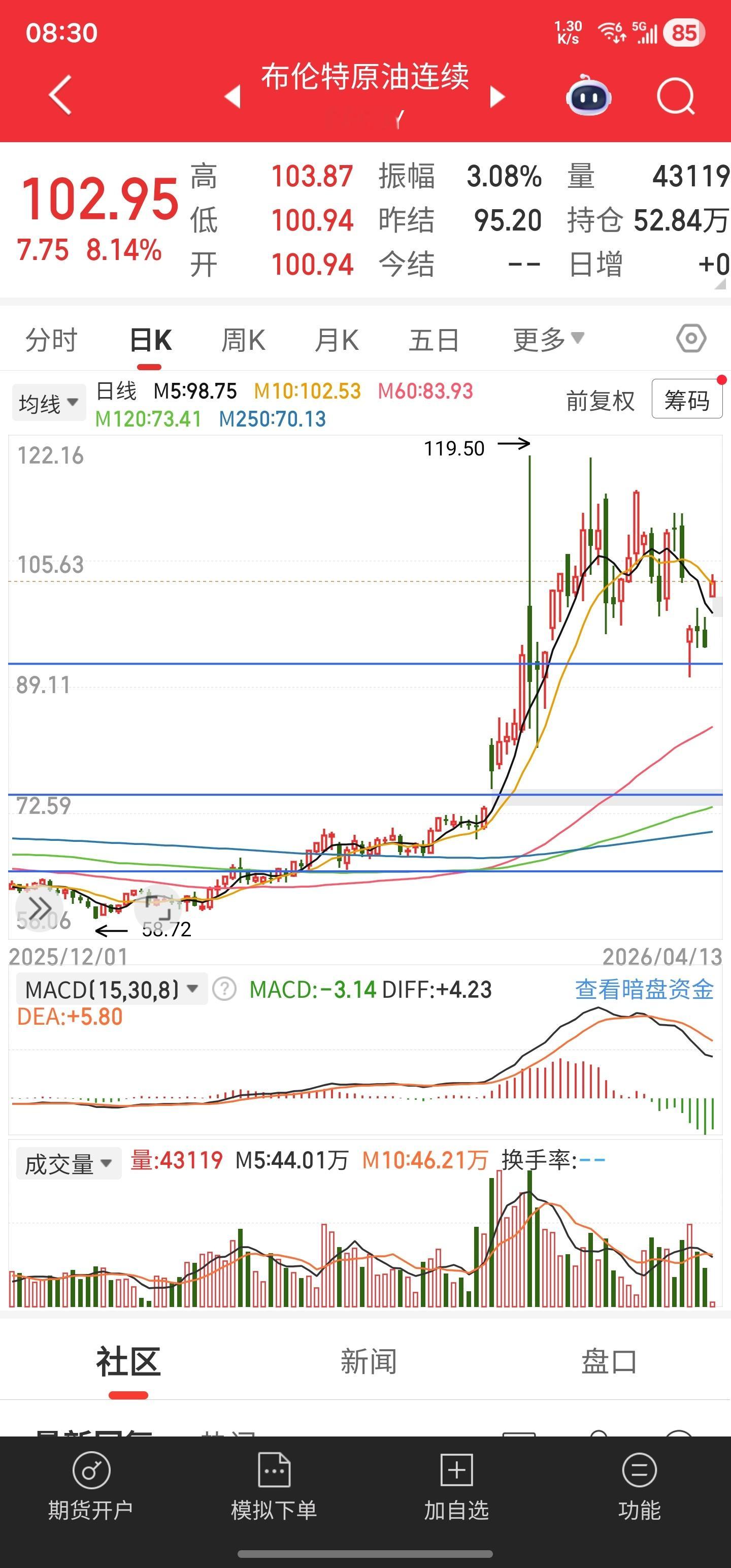731x1568 pixels.
Task: Tap the DEA:+5.80 value
Action: [x=70, y=1017]
